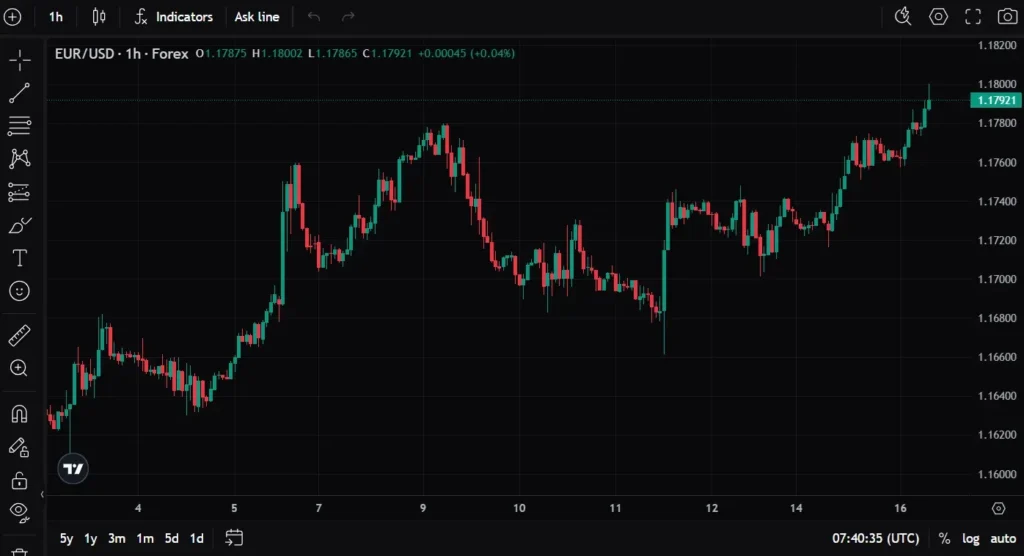Open the Fibonacci retracement tool
The height and width of the screenshot is (556, 1024).
coord(19,126)
